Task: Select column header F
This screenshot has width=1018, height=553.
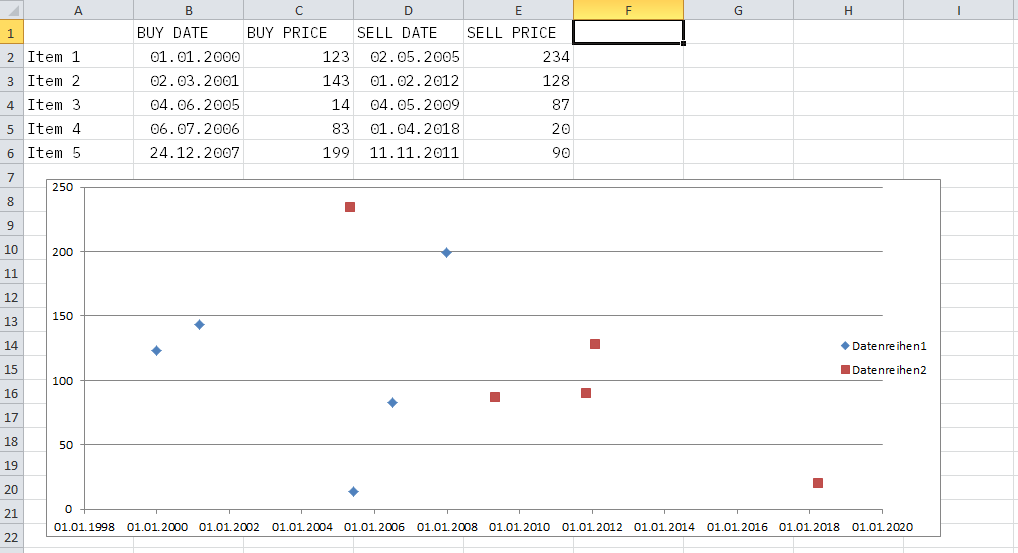Action: pyautogui.click(x=628, y=10)
